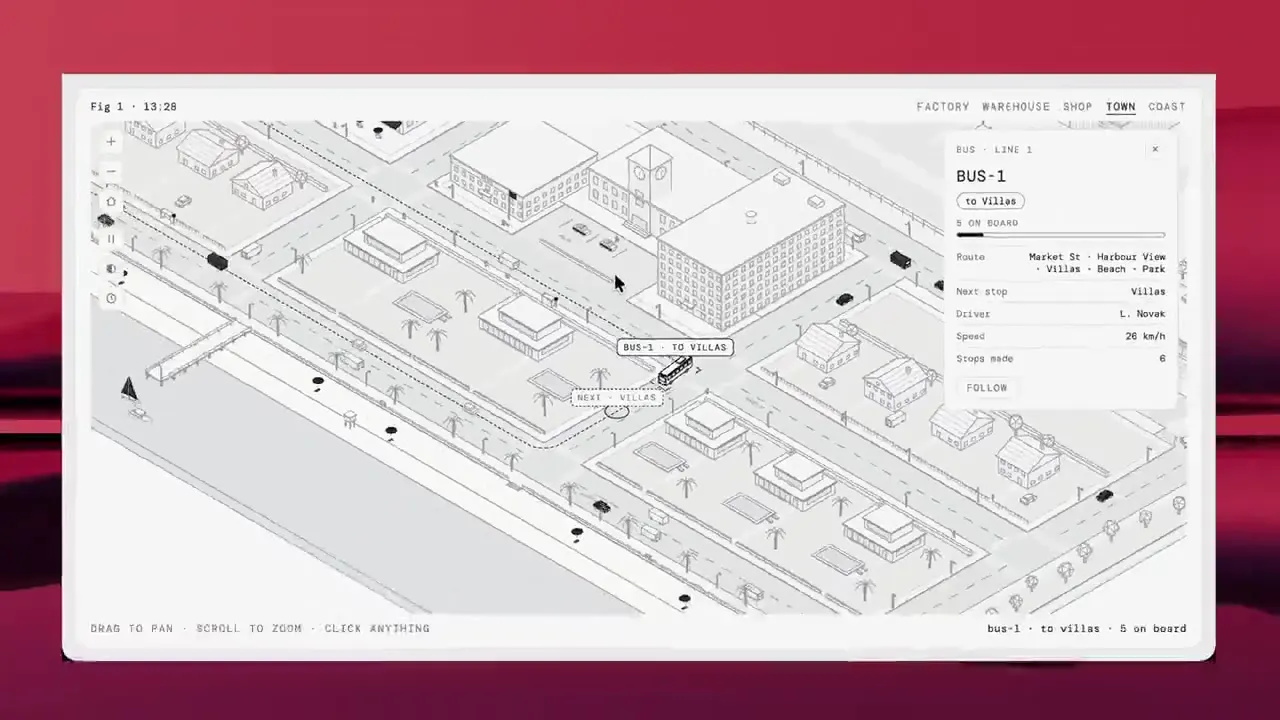1280x720 pixels.
Task: Select the Town tab
Action: click(1121, 107)
